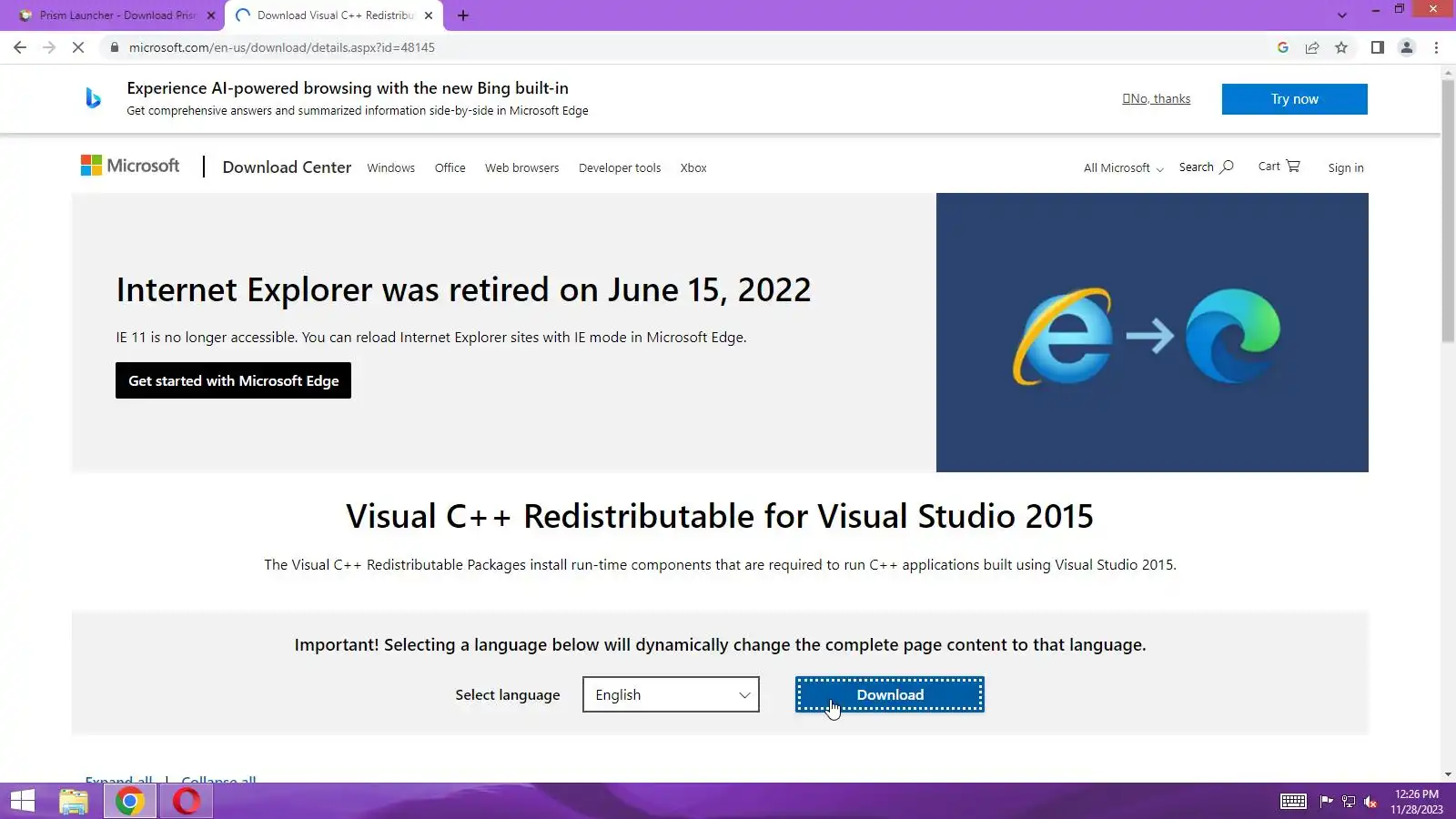Click the Chrome taskbar icon

click(129, 802)
